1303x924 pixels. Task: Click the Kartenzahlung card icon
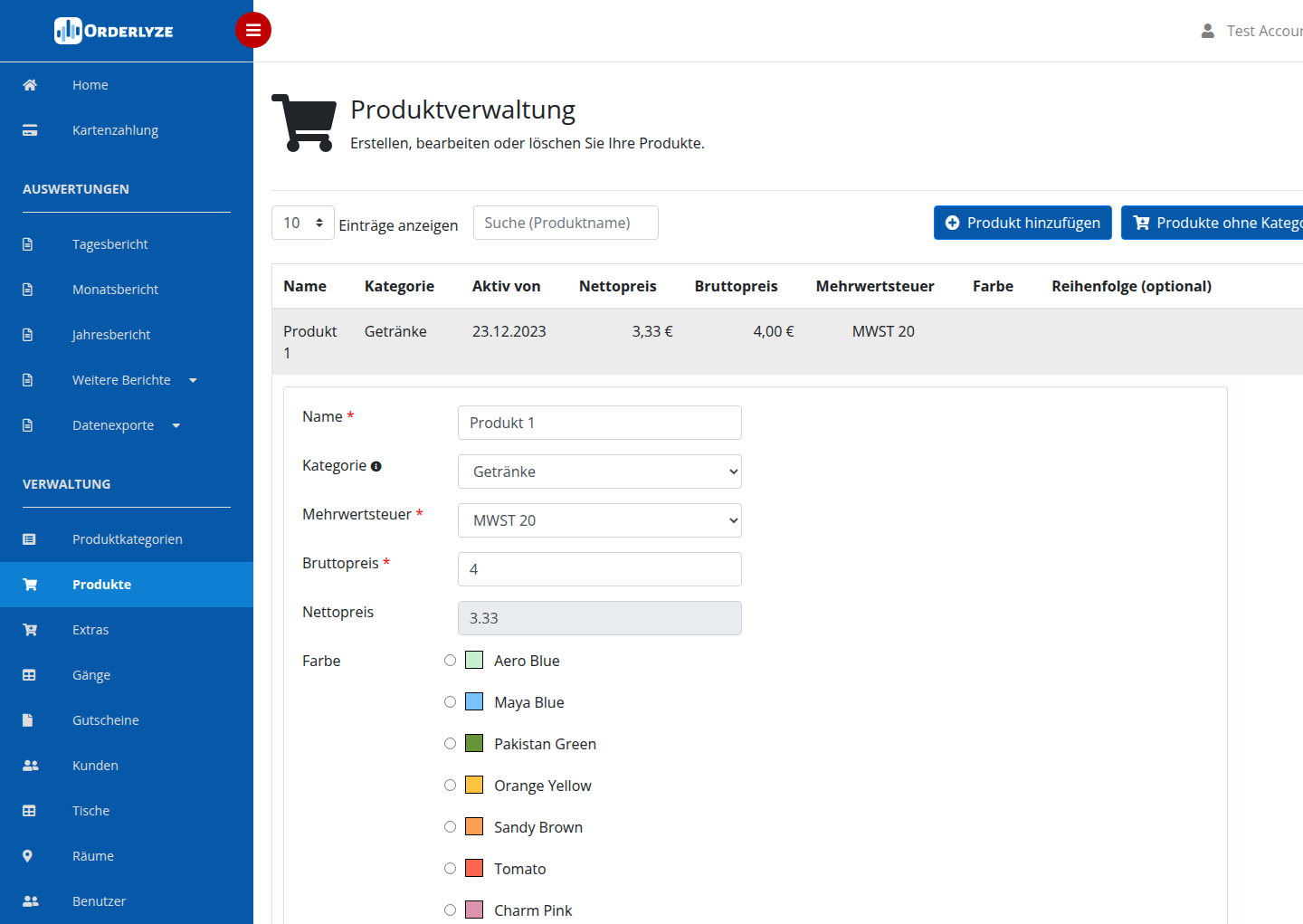coord(30,130)
